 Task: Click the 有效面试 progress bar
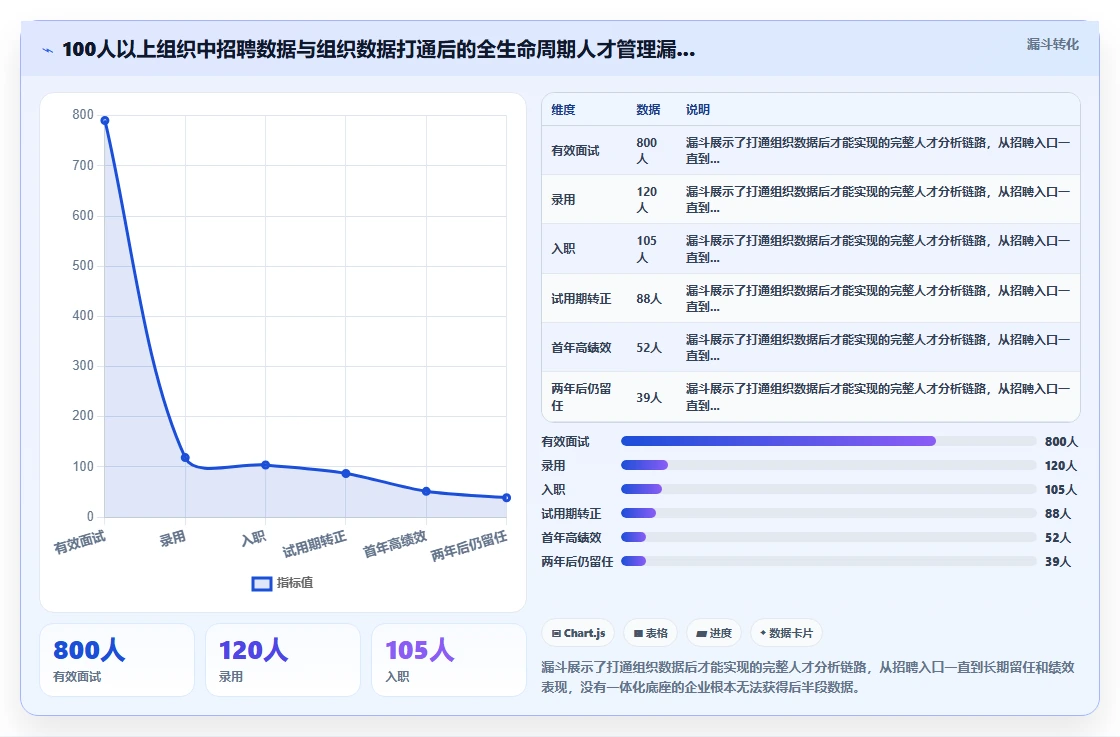(829, 441)
